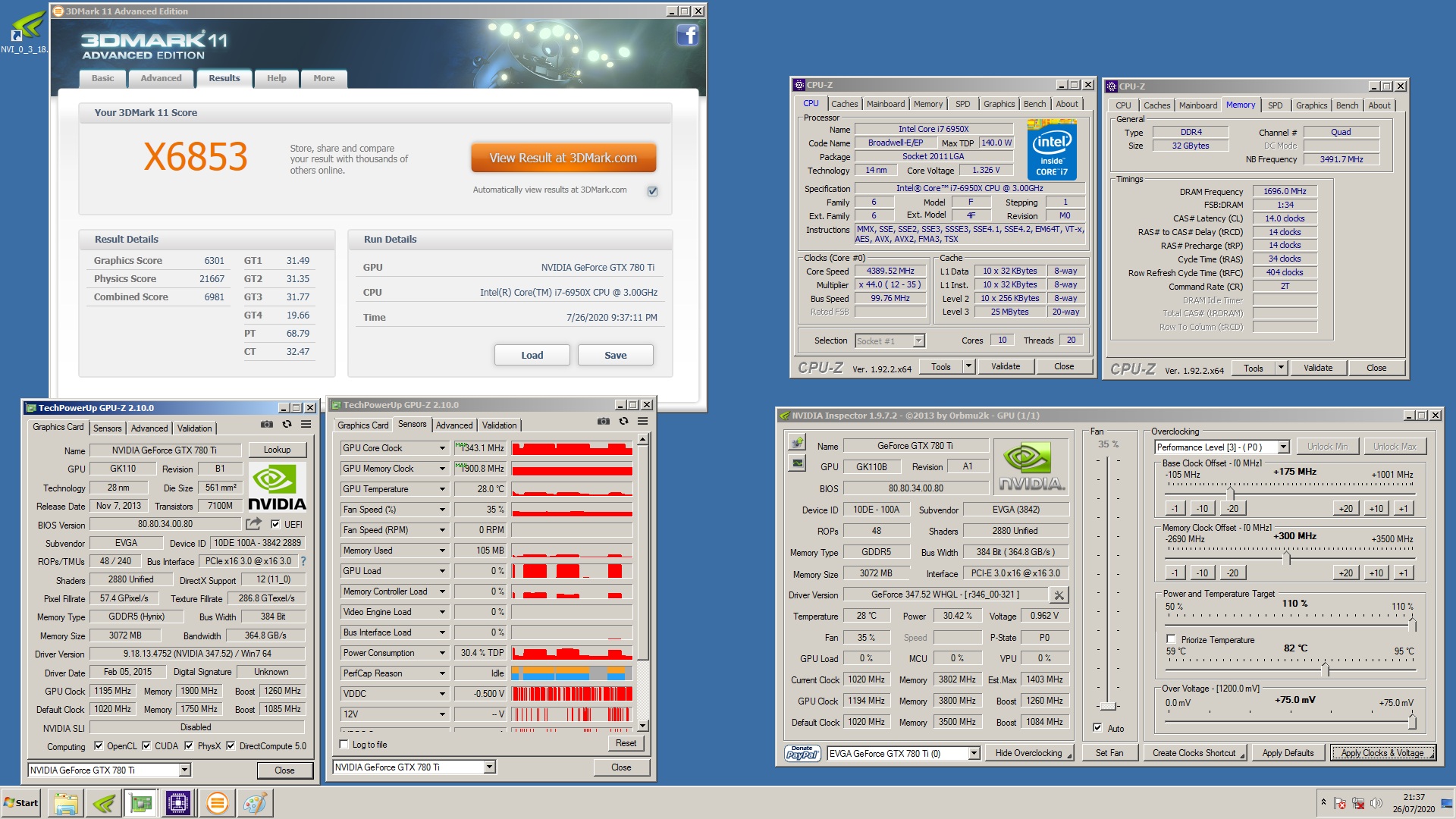The width and height of the screenshot is (1456, 819).
Task: Click the NVIDIA logo in GPU-Z
Action: (x=278, y=488)
